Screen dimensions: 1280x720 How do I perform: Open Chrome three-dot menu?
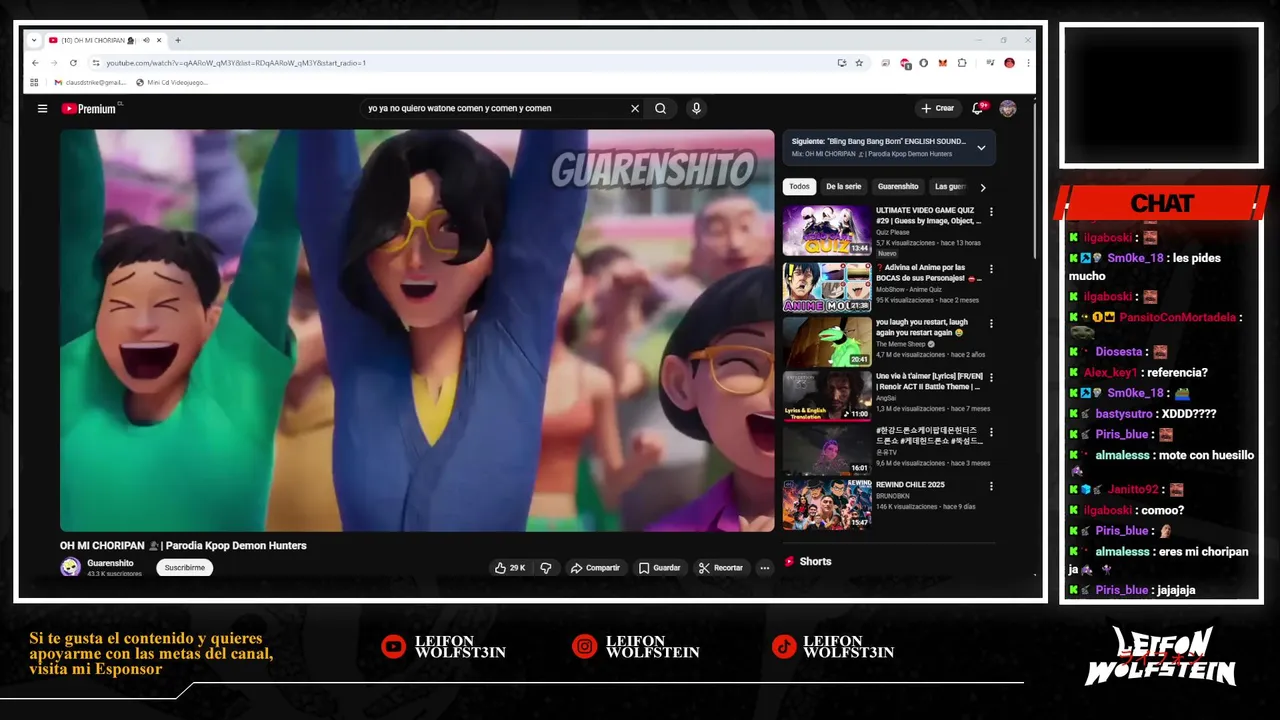tap(1027, 63)
